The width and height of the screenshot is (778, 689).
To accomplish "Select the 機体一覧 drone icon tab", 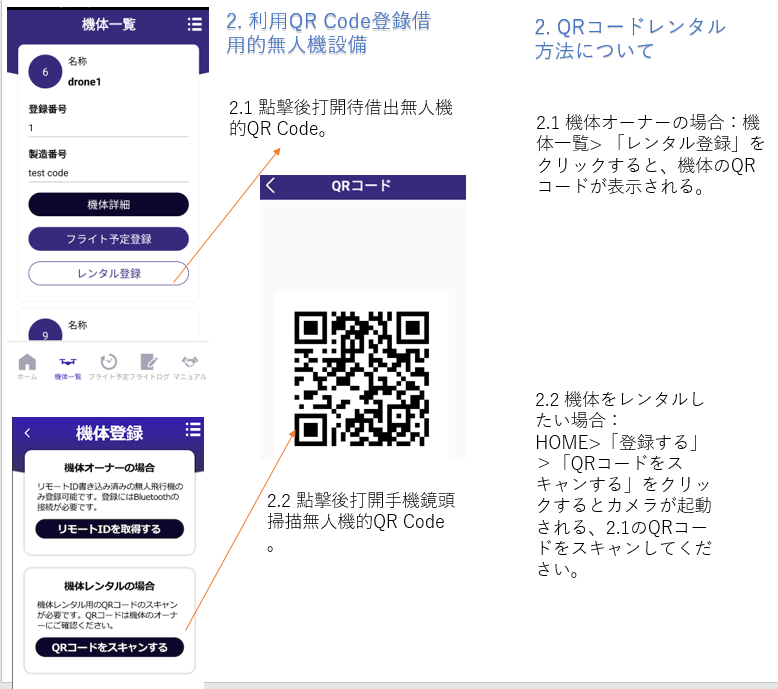I will tap(68, 367).
